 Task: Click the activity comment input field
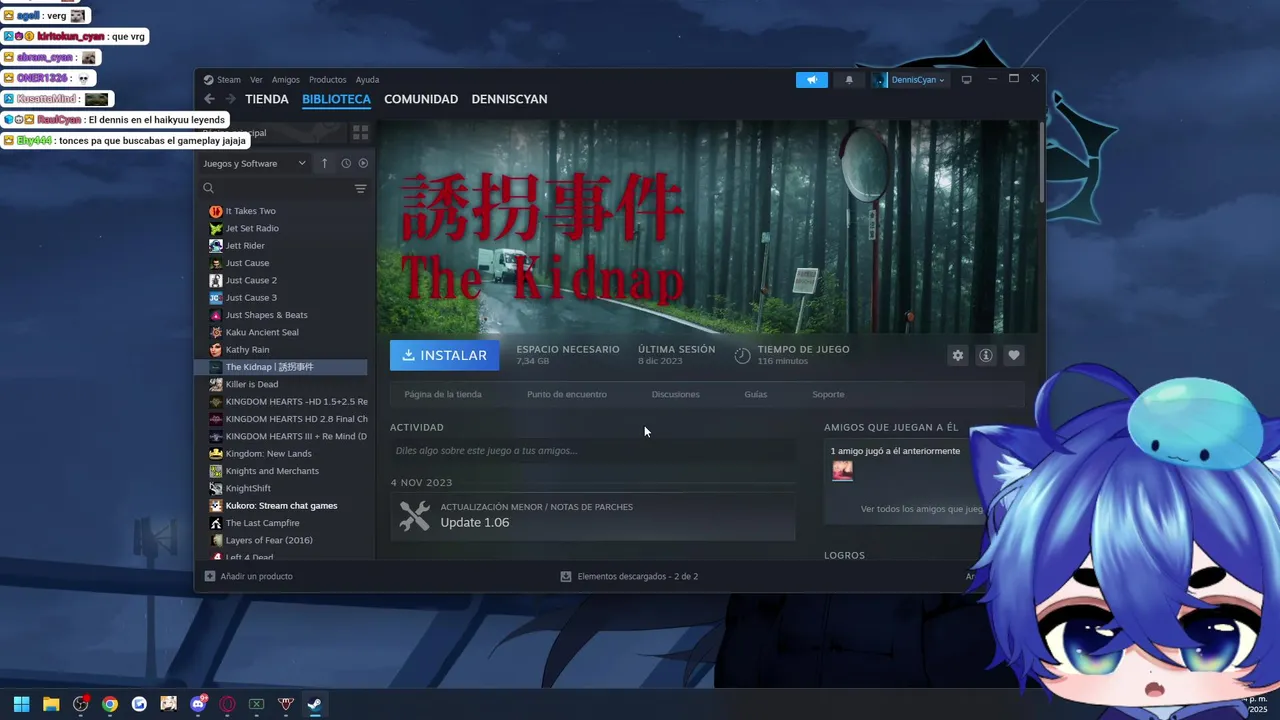point(593,450)
